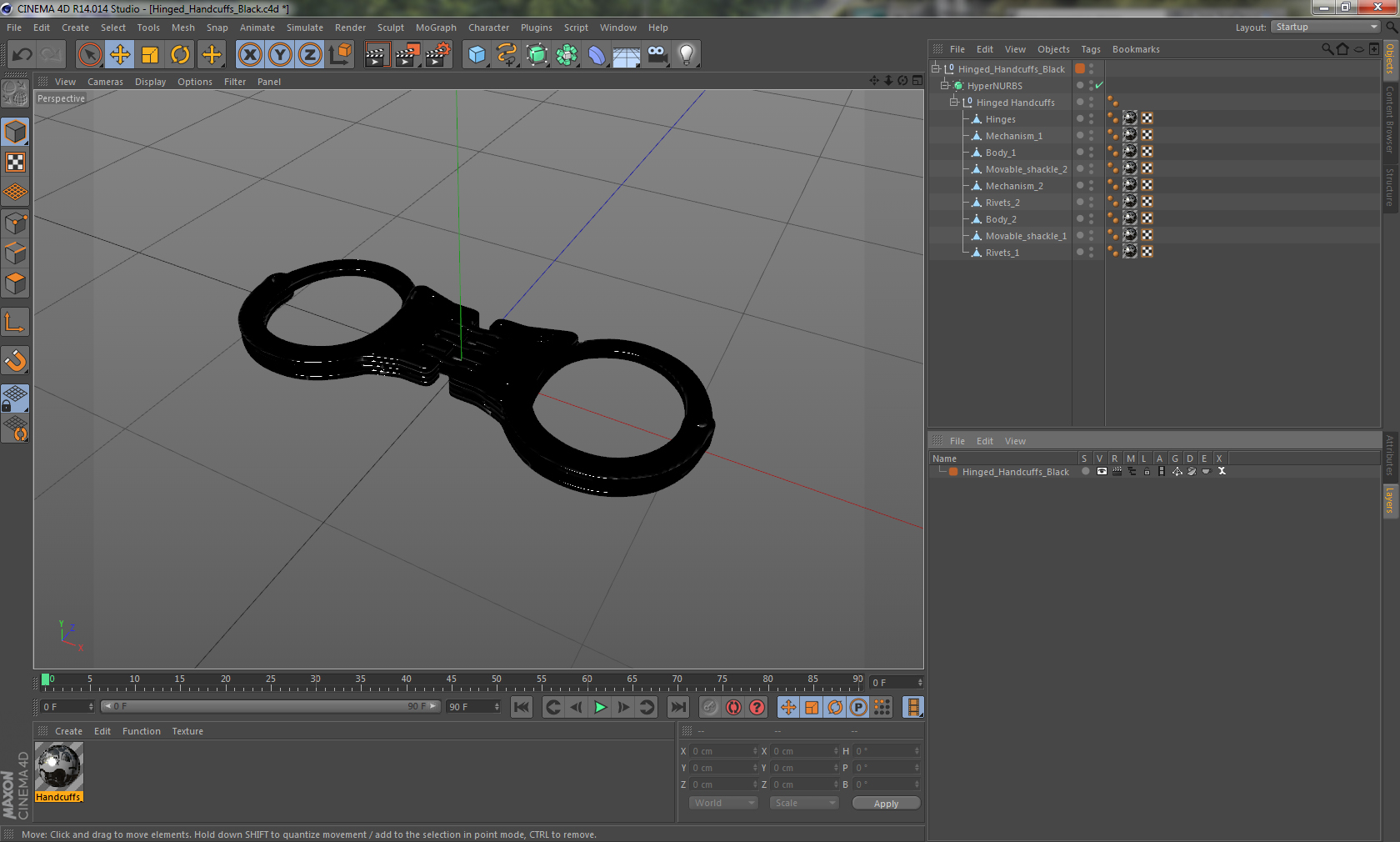The image size is (1400, 842).
Task: Collapse the Hinged Handcuffs group node
Action: coord(954,103)
